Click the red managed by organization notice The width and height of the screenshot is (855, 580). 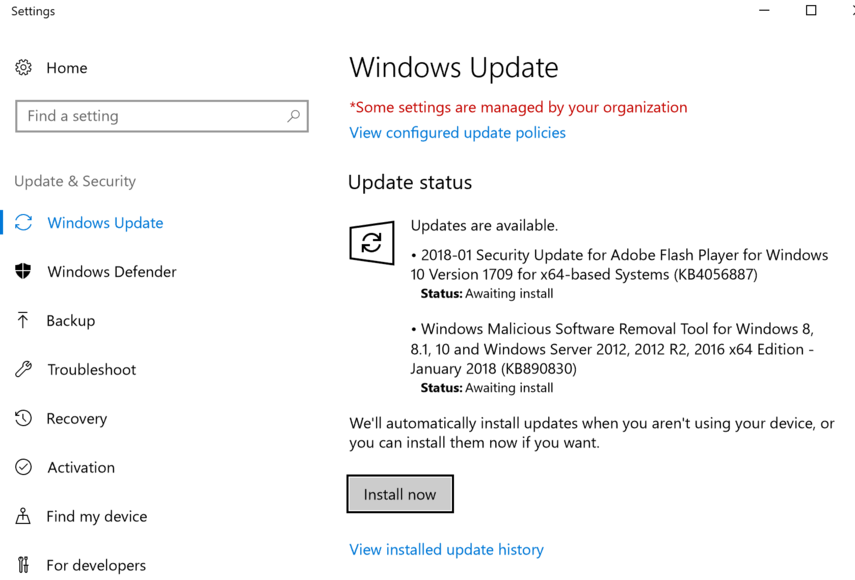518,107
